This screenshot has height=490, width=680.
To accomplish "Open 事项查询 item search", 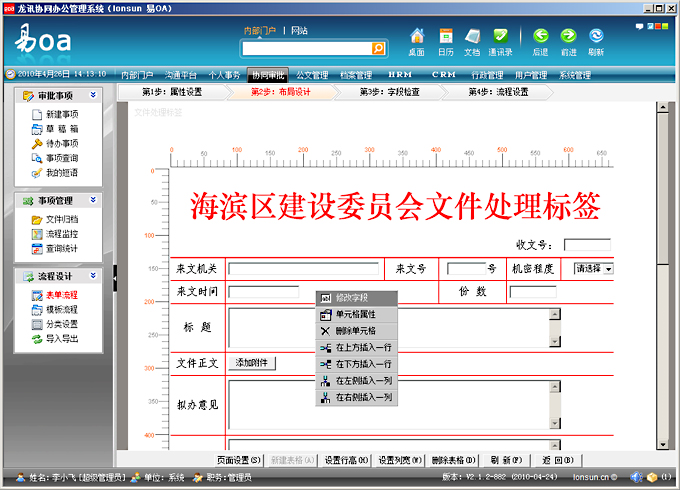I will 56,158.
